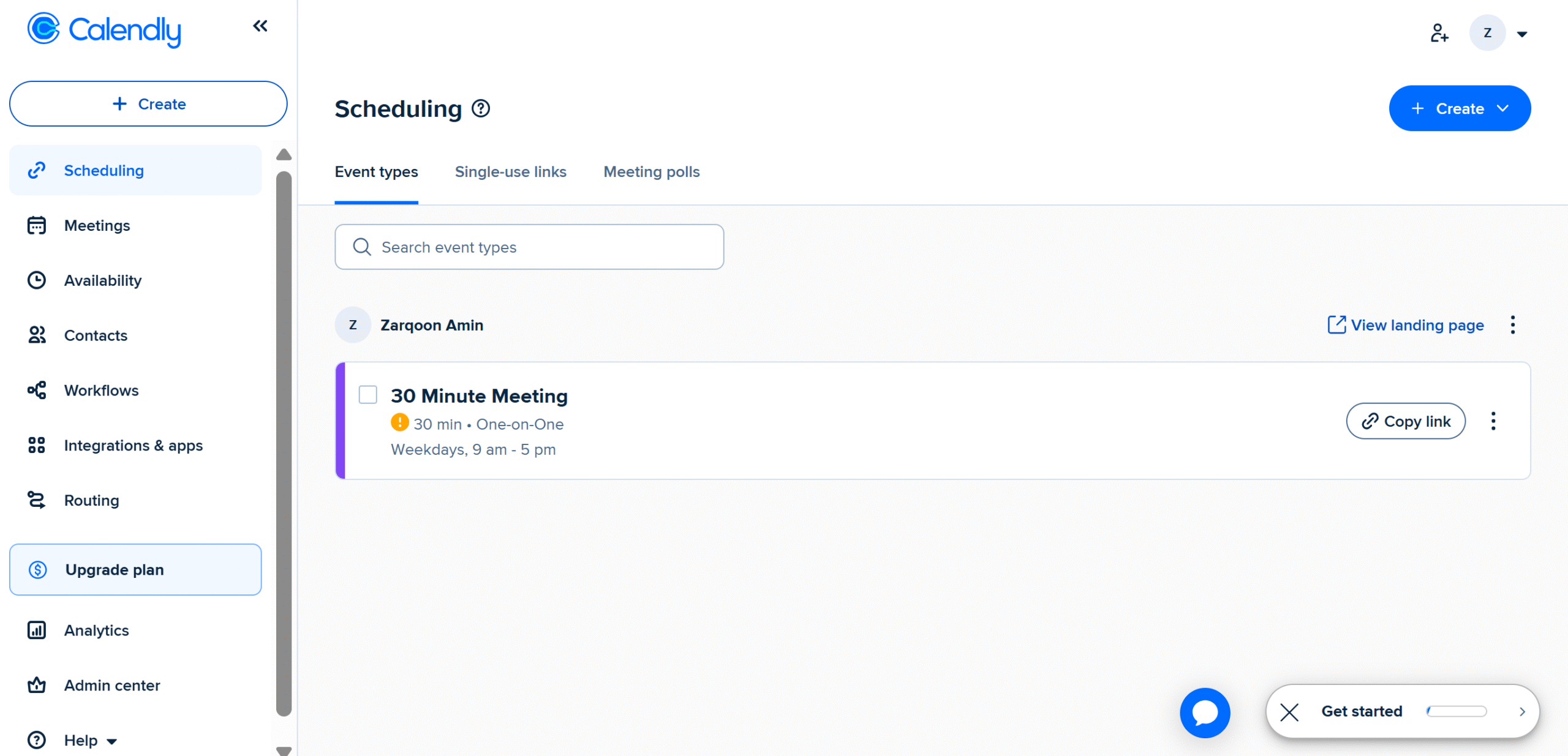The image size is (1568, 756).
Task: Switch to the Meeting polls tab
Action: click(652, 172)
